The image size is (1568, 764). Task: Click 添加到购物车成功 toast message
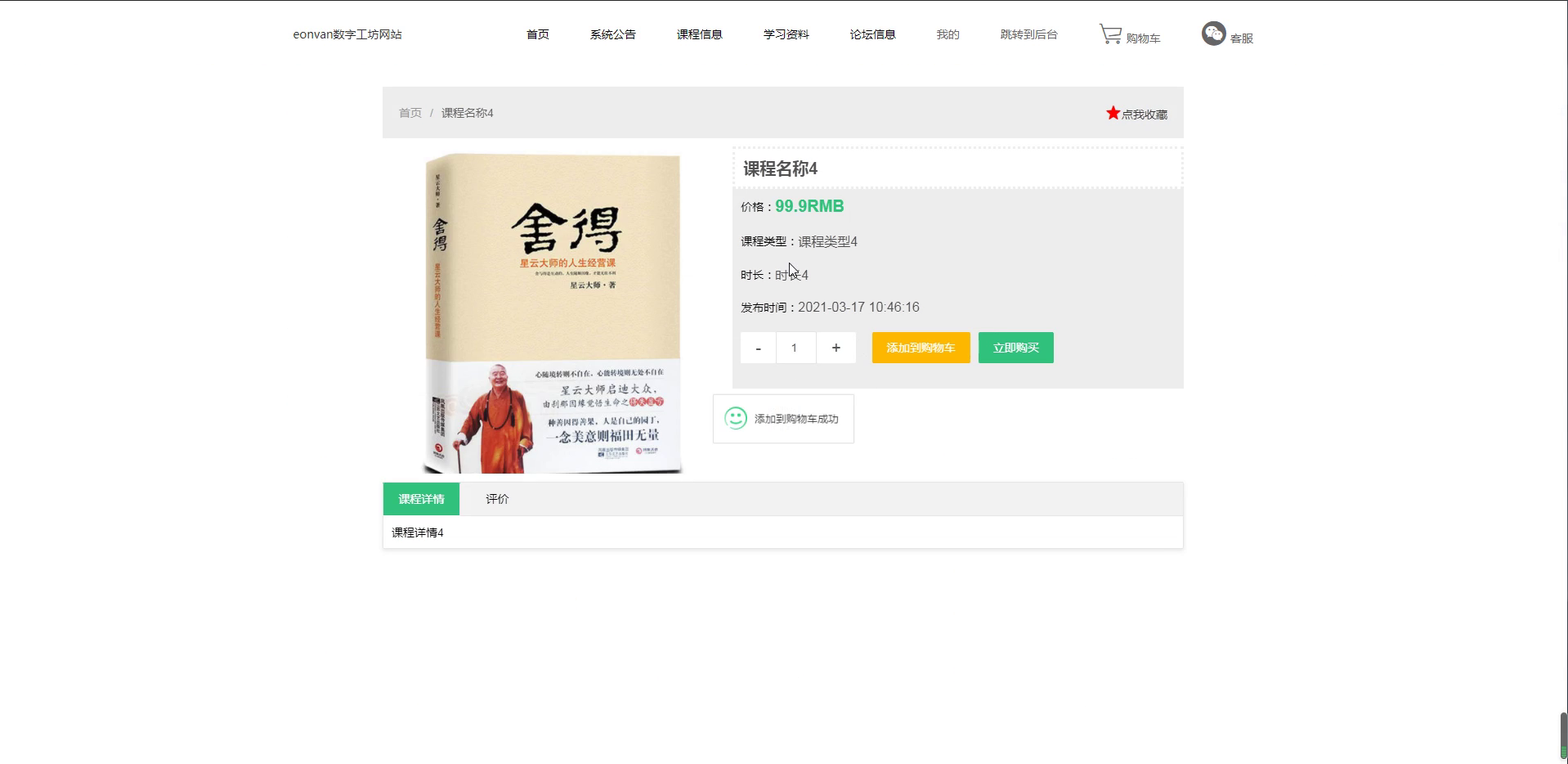click(796, 419)
